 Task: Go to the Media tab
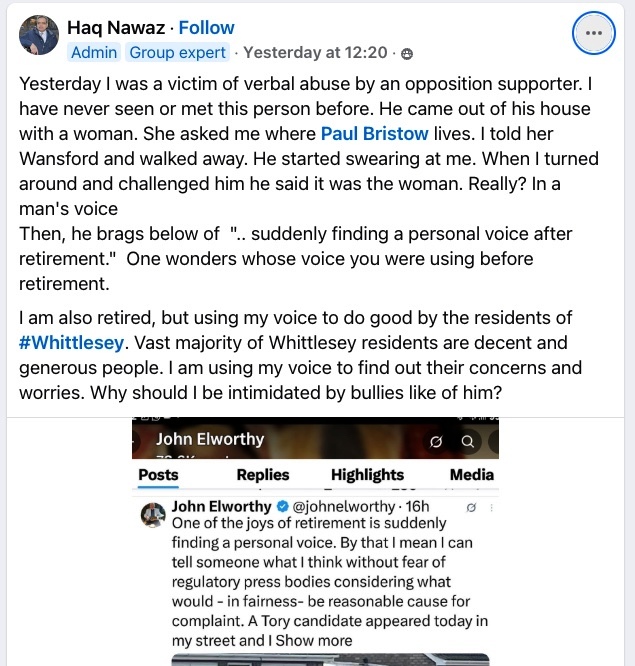coord(471,475)
